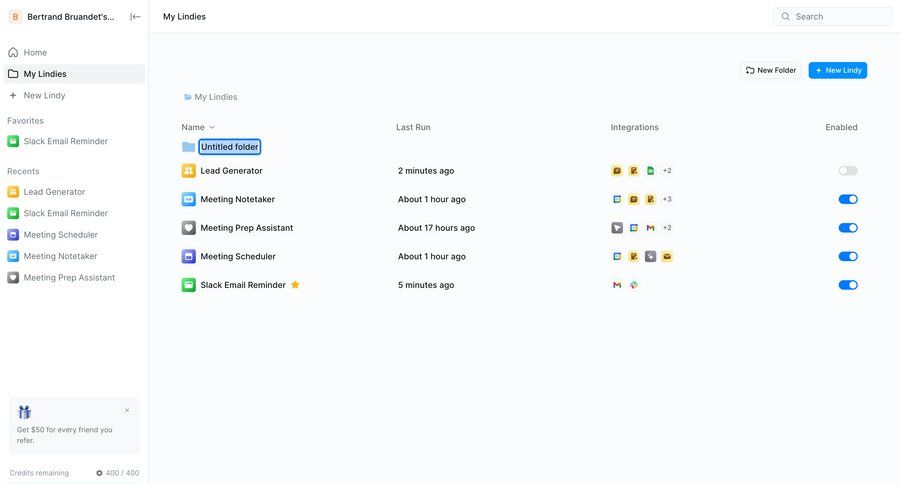Image resolution: width=900 pixels, height=484 pixels.
Task: Click 'Get $50 for every friend you refer' text
Action: [x=64, y=435]
